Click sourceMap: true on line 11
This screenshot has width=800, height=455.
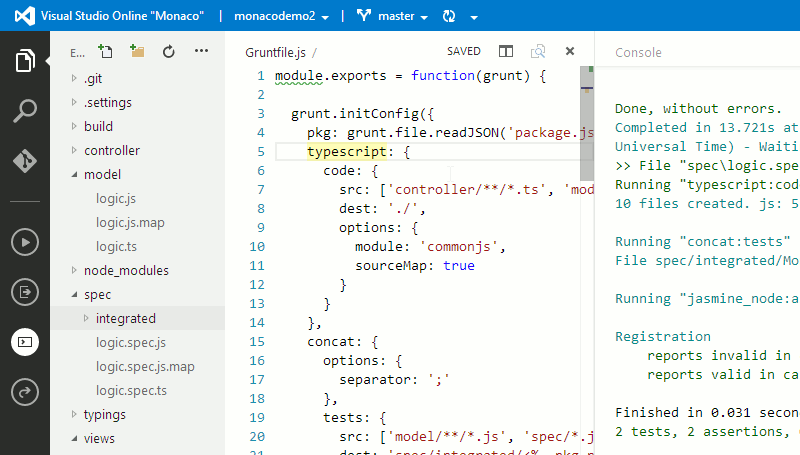(415, 266)
